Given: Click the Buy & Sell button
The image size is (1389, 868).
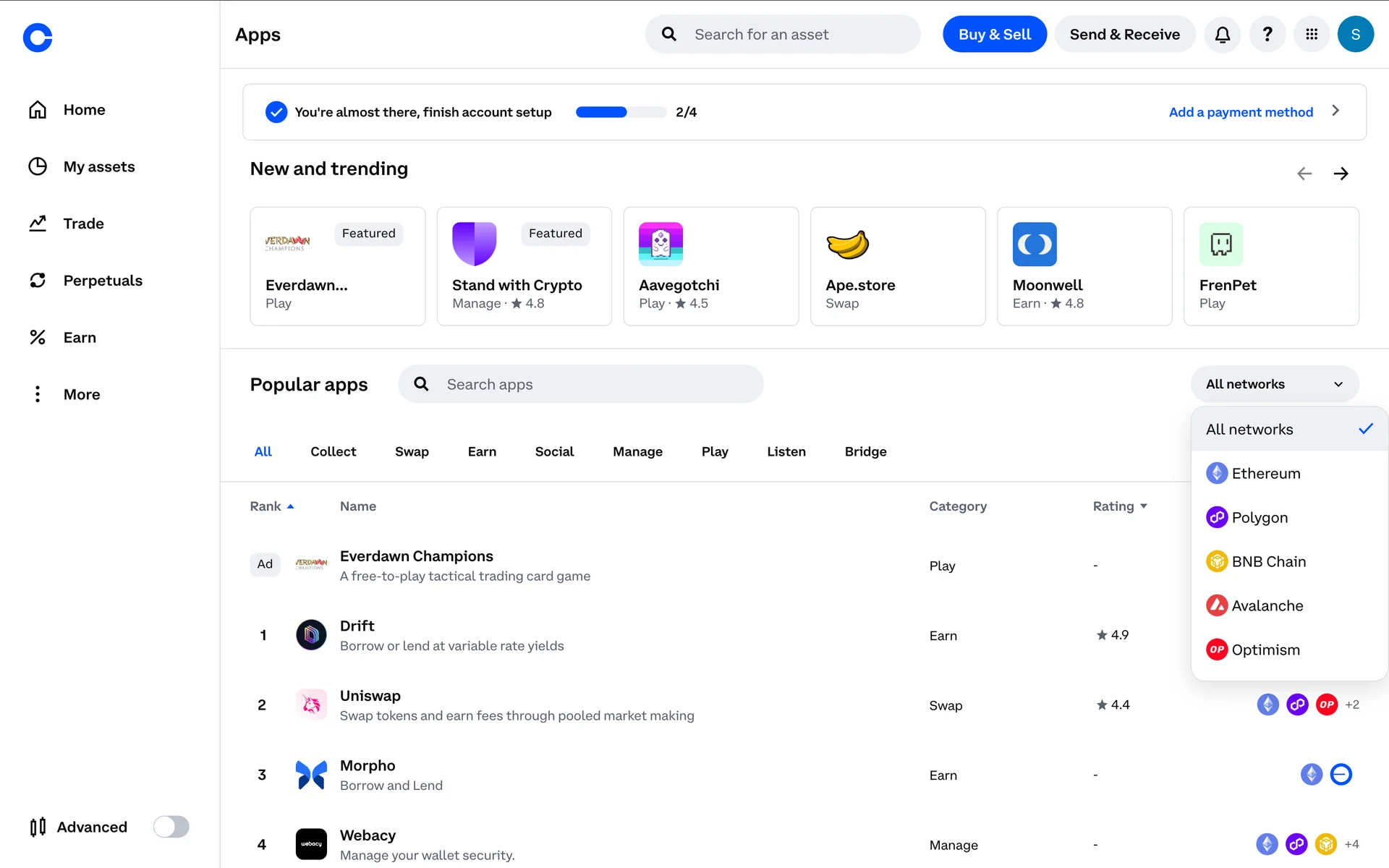Looking at the screenshot, I should coord(994,34).
